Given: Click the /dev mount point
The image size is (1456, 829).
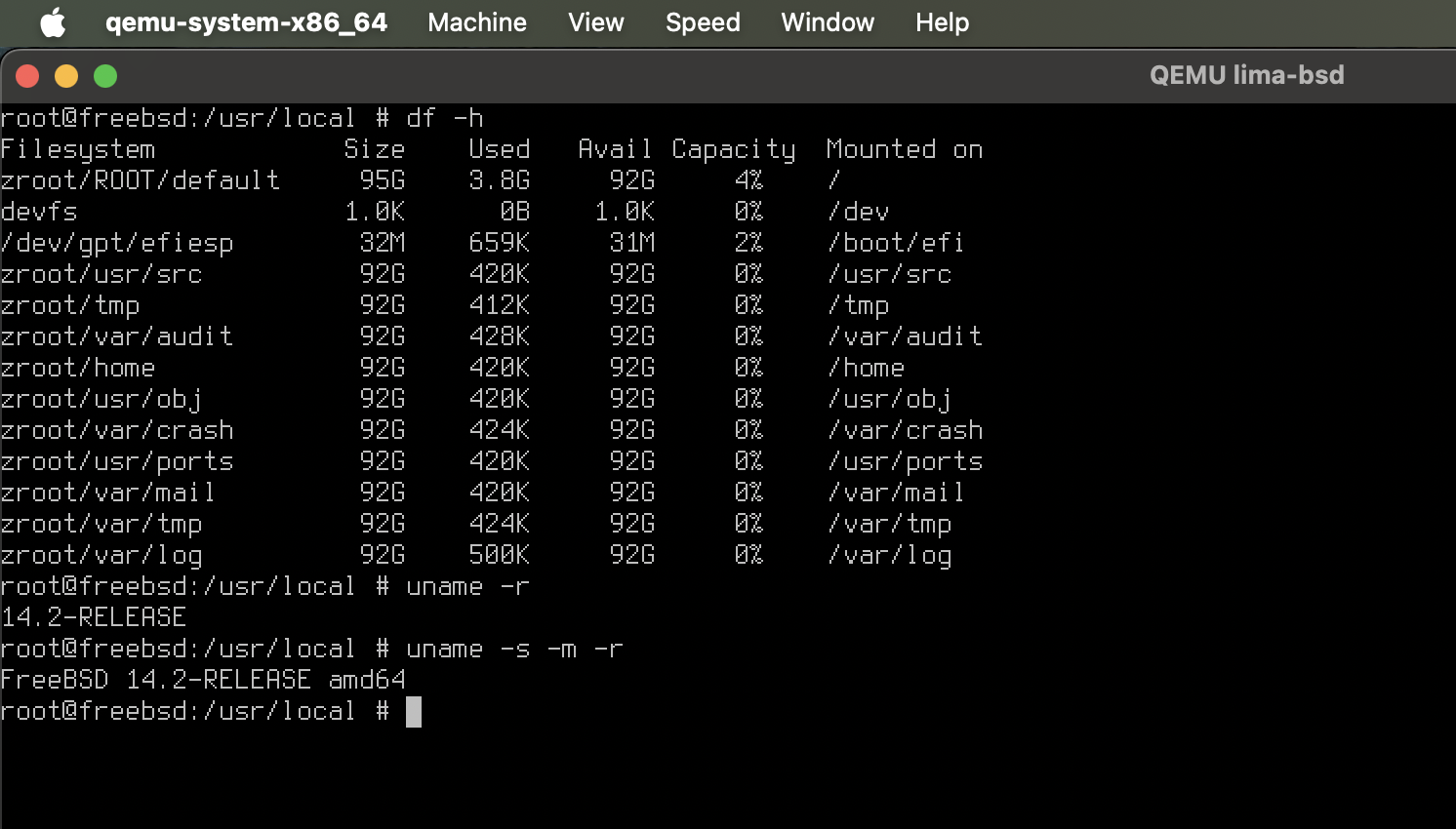Looking at the screenshot, I should pos(859,212).
